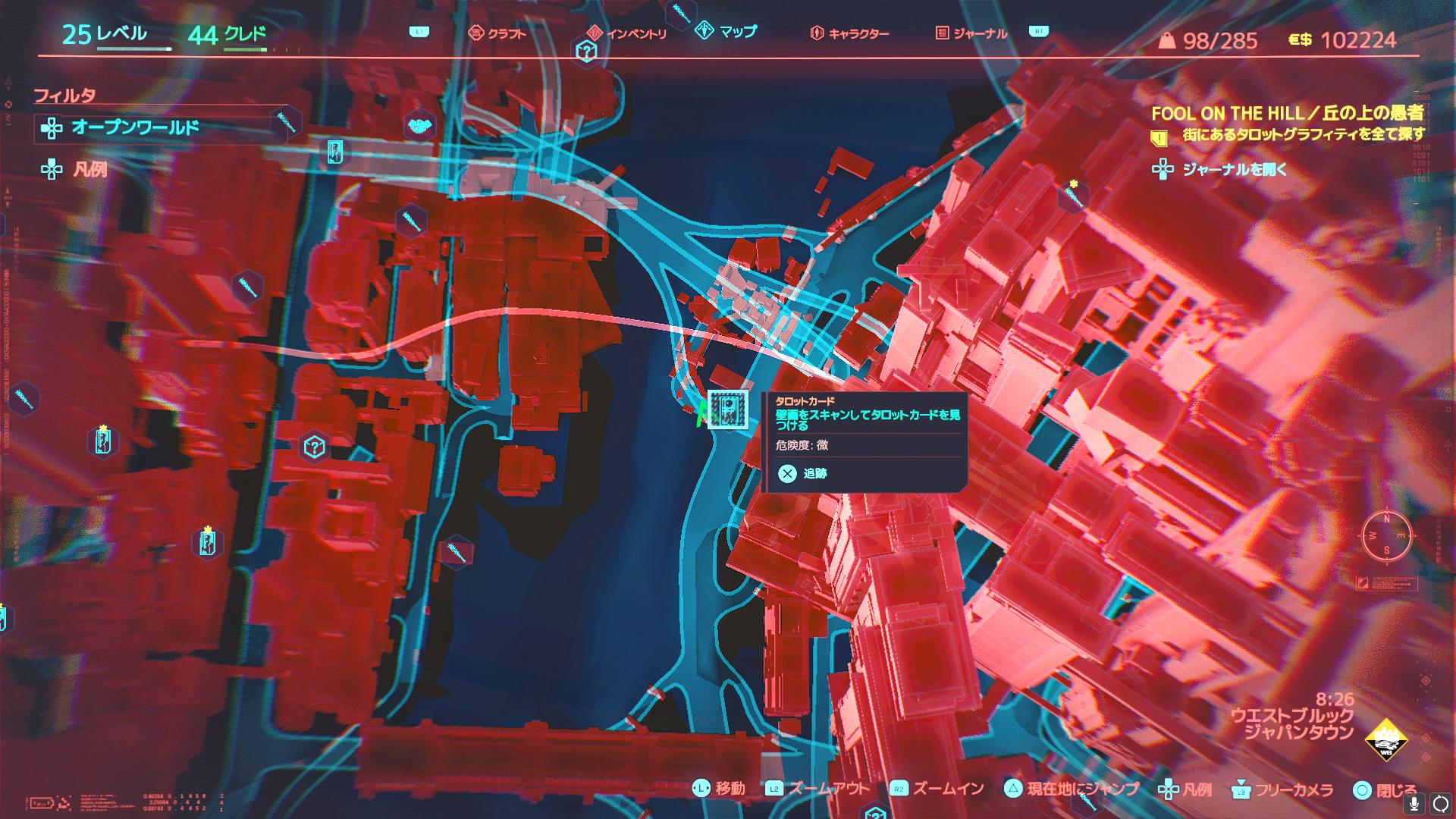Open the 凡例 legend under フィルタ
This screenshot has width=1456, height=819.
pyautogui.click(x=74, y=169)
